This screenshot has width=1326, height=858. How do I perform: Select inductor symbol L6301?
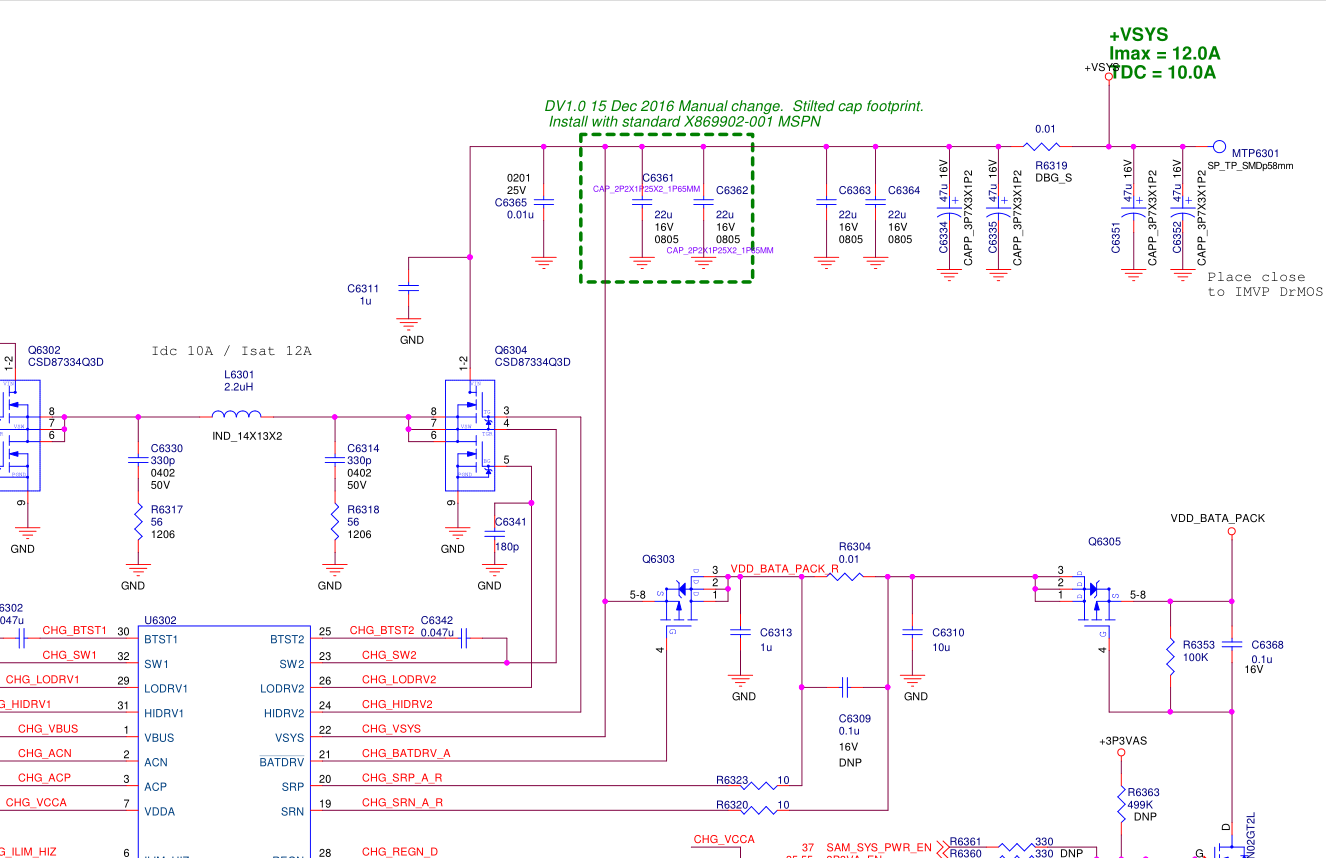pos(237,415)
